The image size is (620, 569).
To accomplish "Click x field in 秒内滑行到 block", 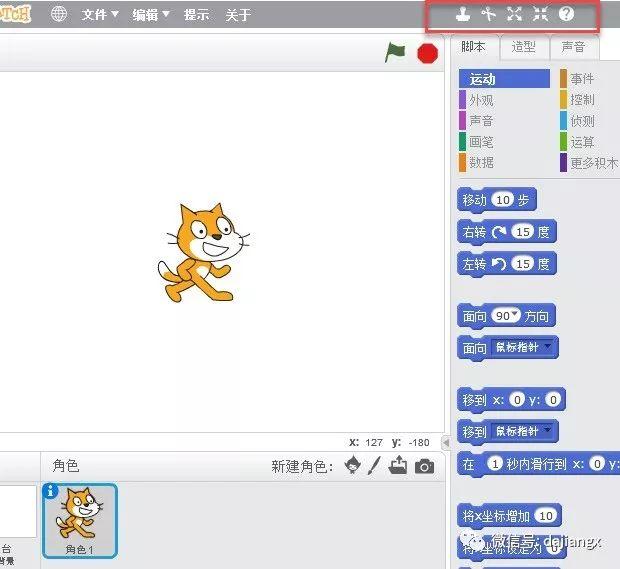I will pyautogui.click(x=597, y=463).
